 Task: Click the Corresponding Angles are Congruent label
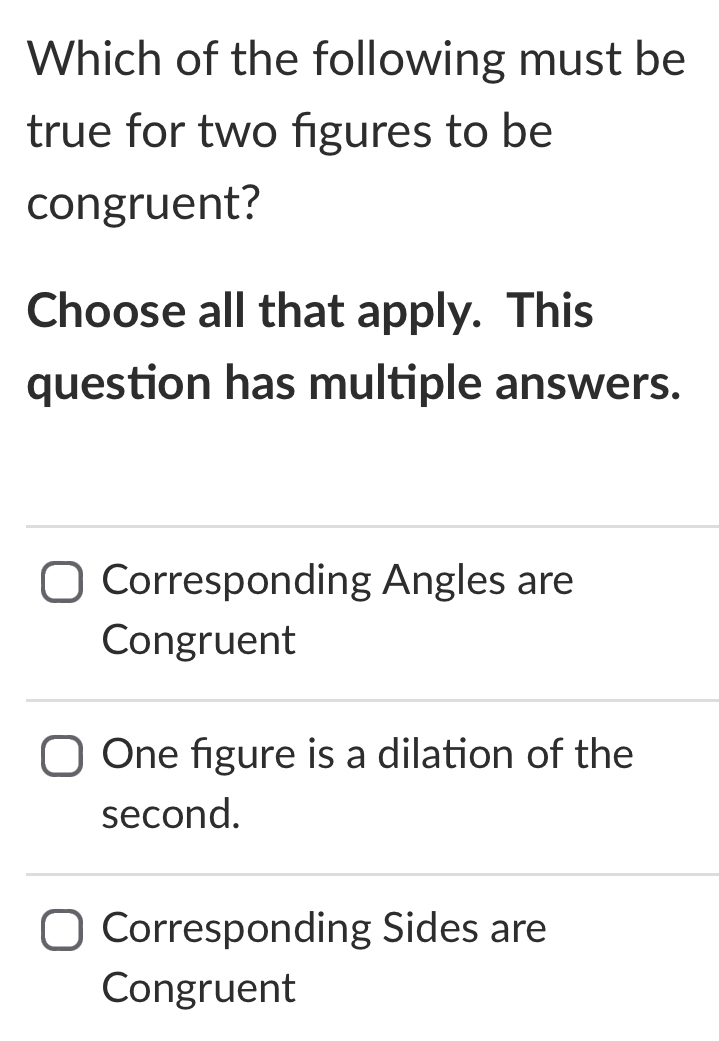coord(338,580)
